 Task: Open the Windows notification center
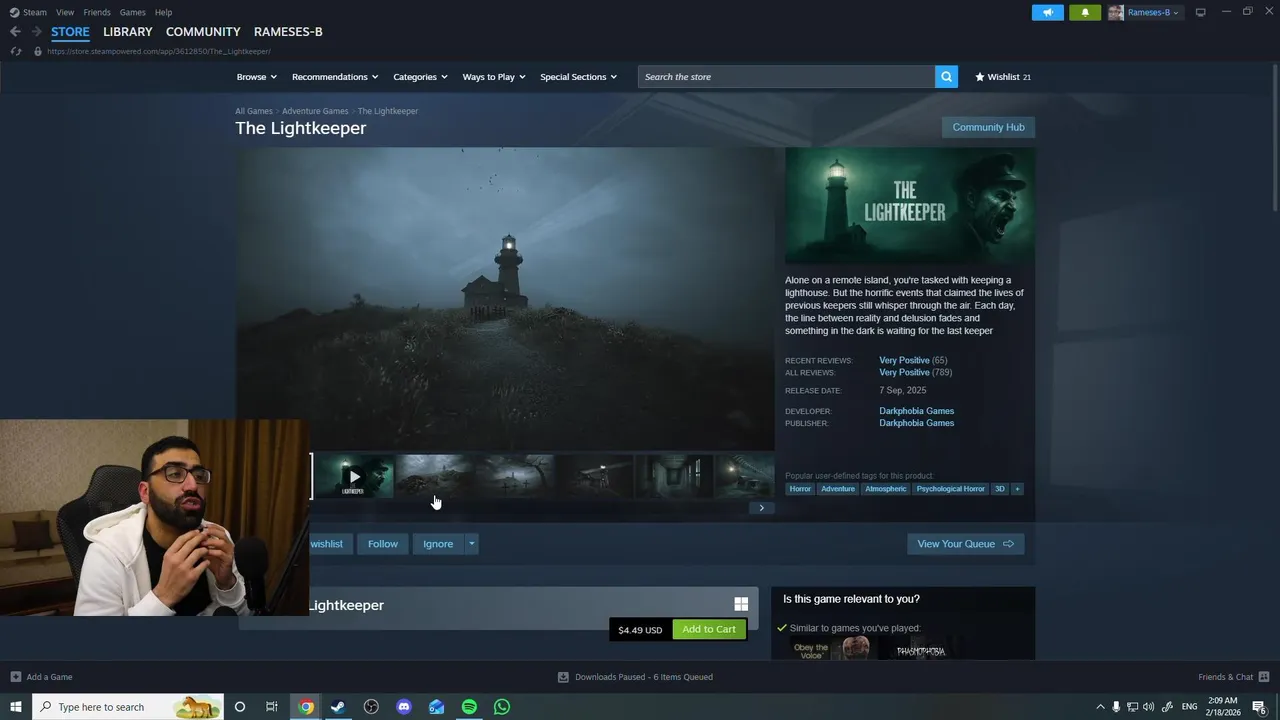tap(1260, 707)
